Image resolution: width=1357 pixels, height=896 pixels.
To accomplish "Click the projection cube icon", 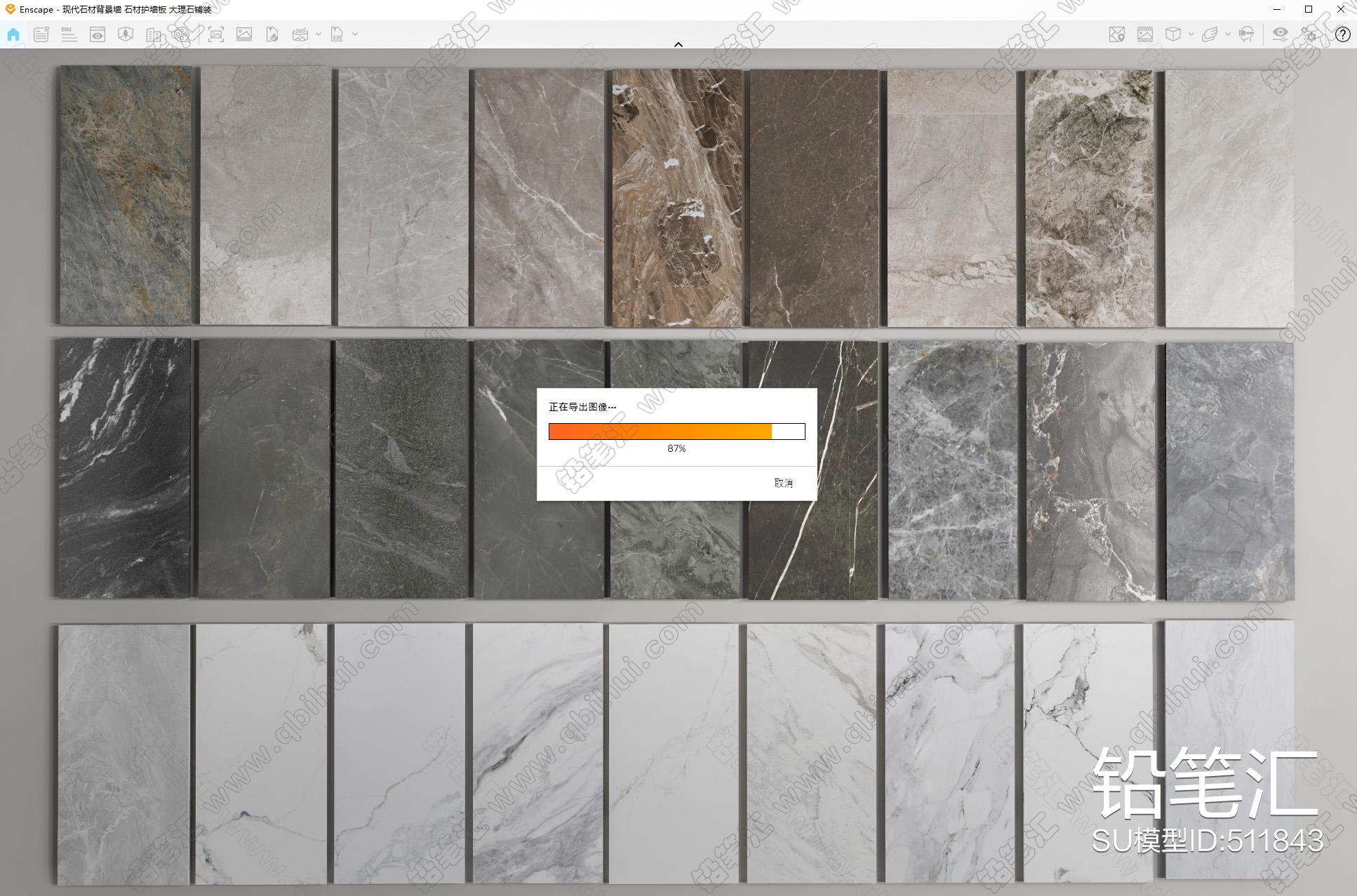I will (1173, 34).
